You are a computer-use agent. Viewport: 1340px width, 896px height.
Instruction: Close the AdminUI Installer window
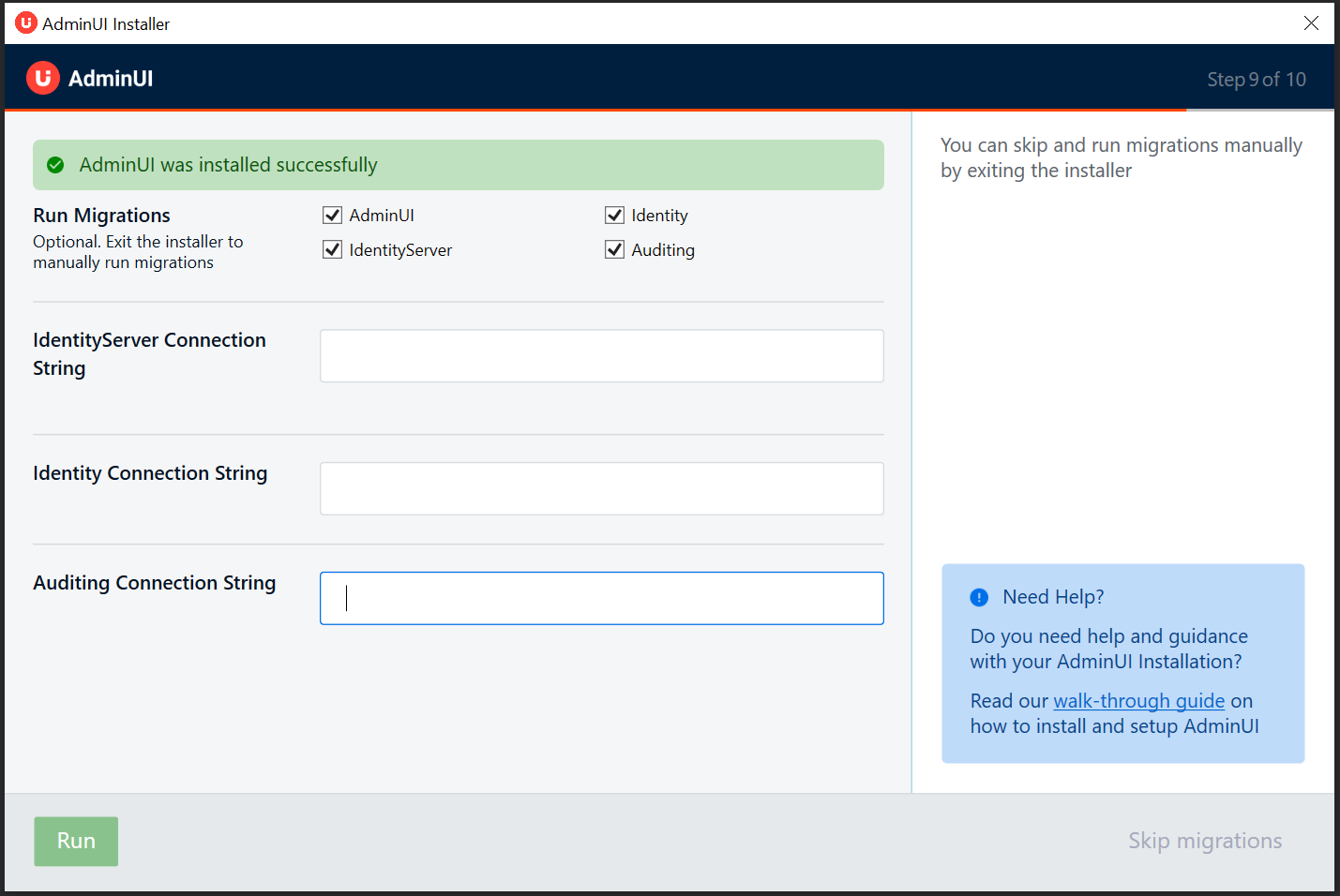[1311, 23]
